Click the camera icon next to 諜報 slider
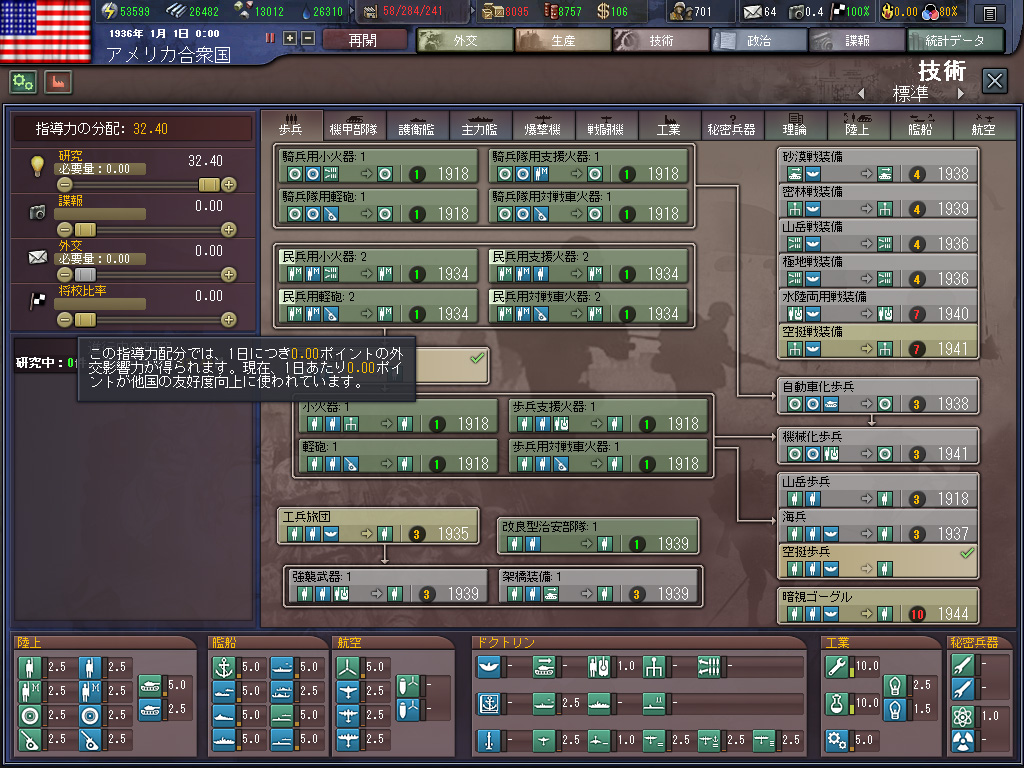 37,212
